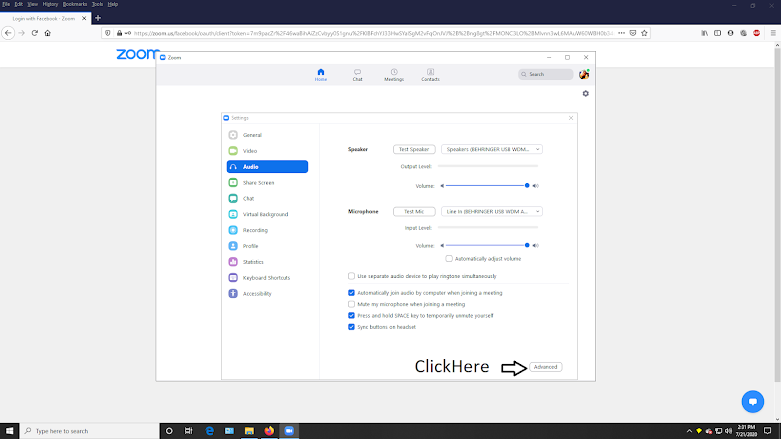Screen dimensions: 781x439
Task: Open Firefox History menu
Action: tap(50, 4)
